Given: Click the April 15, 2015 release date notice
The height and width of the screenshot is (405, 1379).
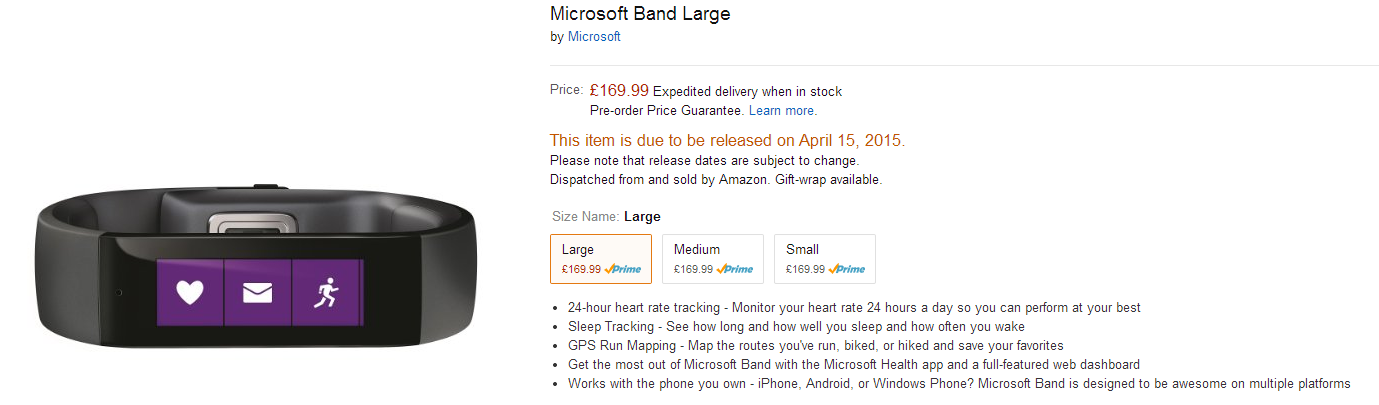Looking at the screenshot, I should pyautogui.click(x=728, y=141).
